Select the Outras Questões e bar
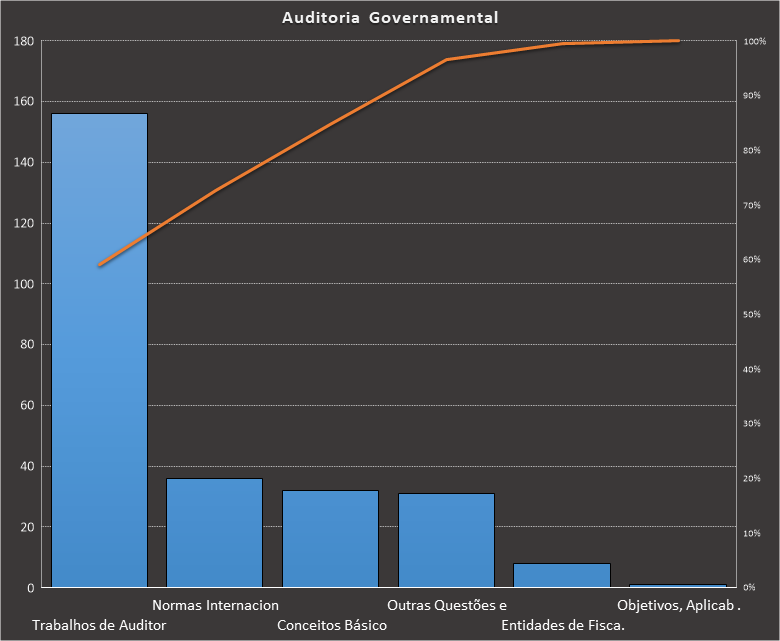This screenshot has height=641, width=780. [x=446, y=539]
